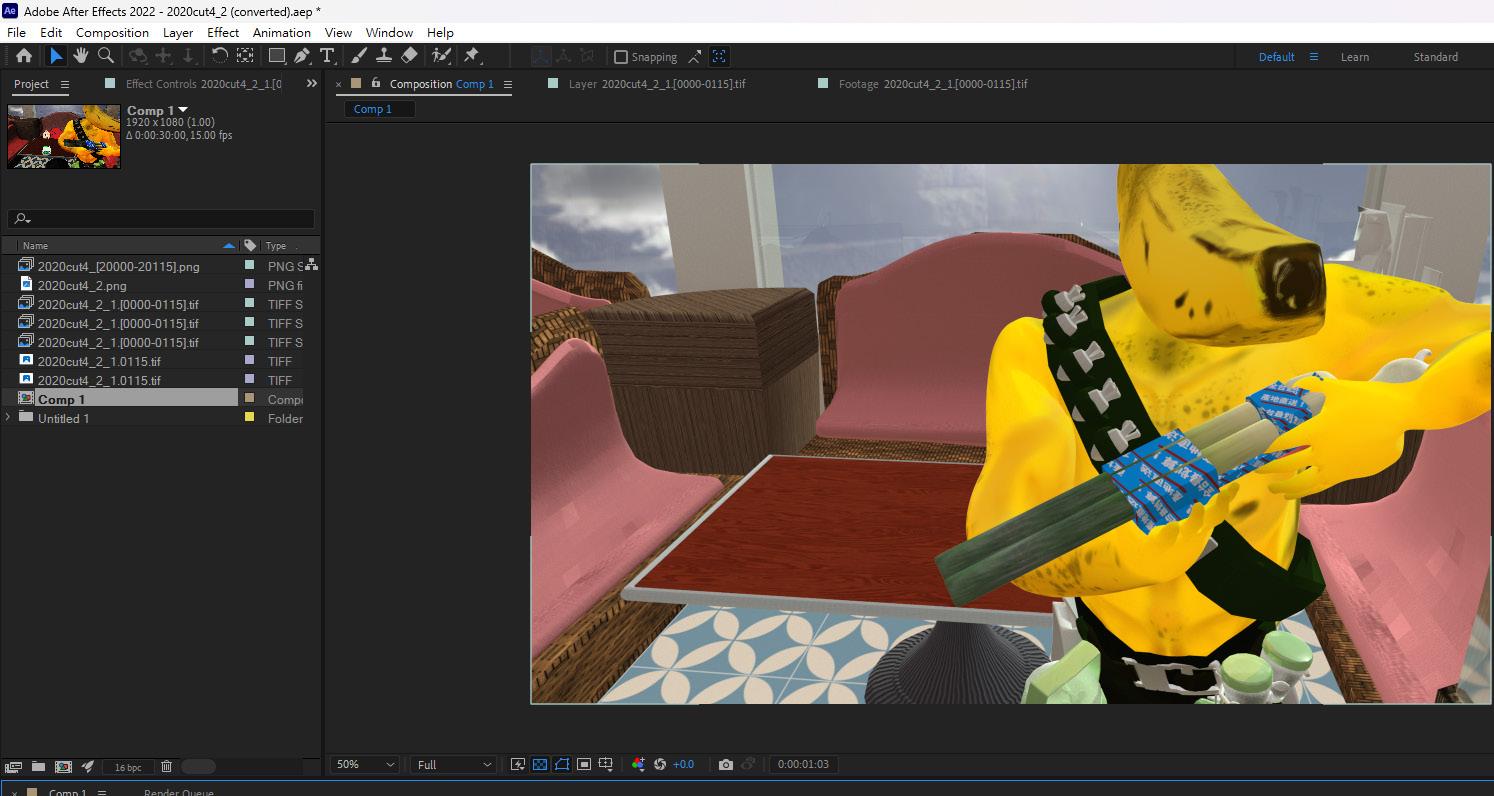Select the Roto Brush tool

pyautogui.click(x=441, y=56)
